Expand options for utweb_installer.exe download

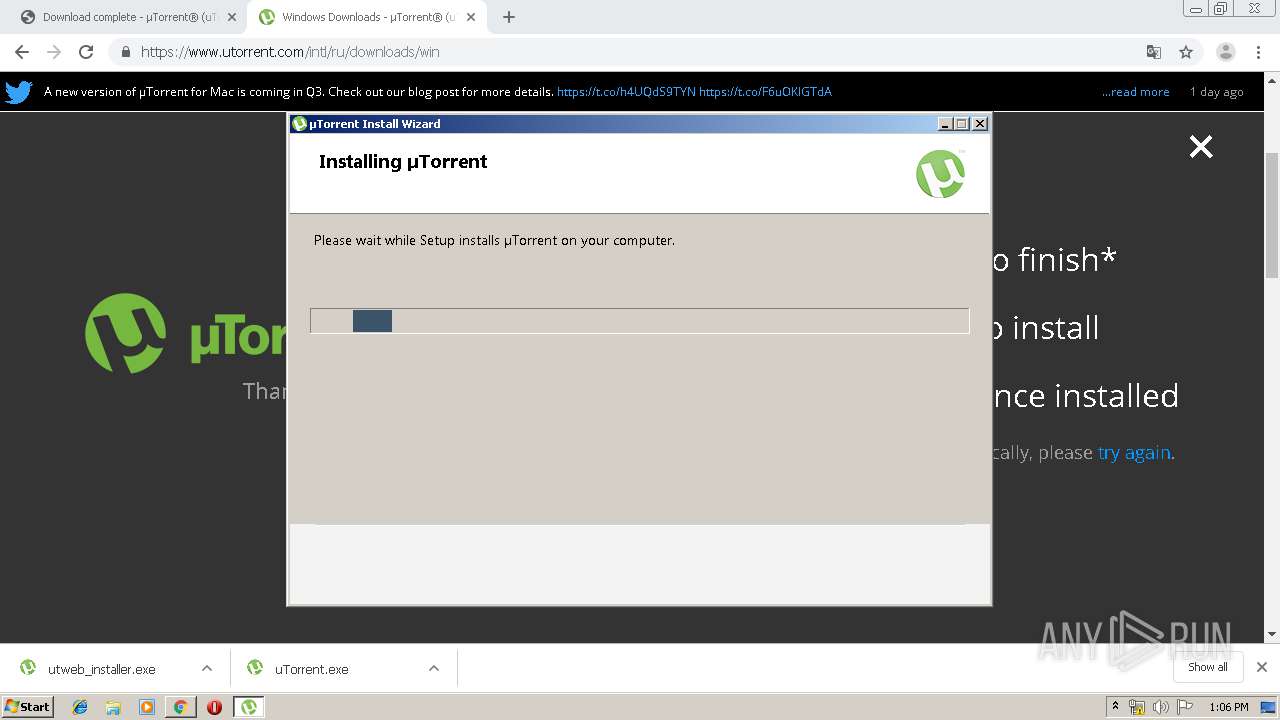207,669
